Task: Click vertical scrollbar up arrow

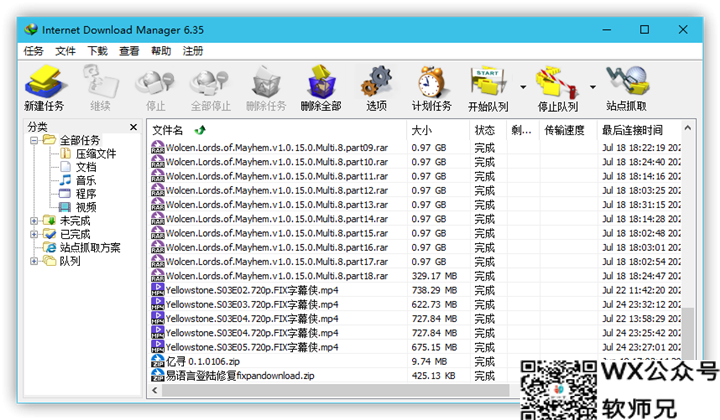Action: click(687, 128)
